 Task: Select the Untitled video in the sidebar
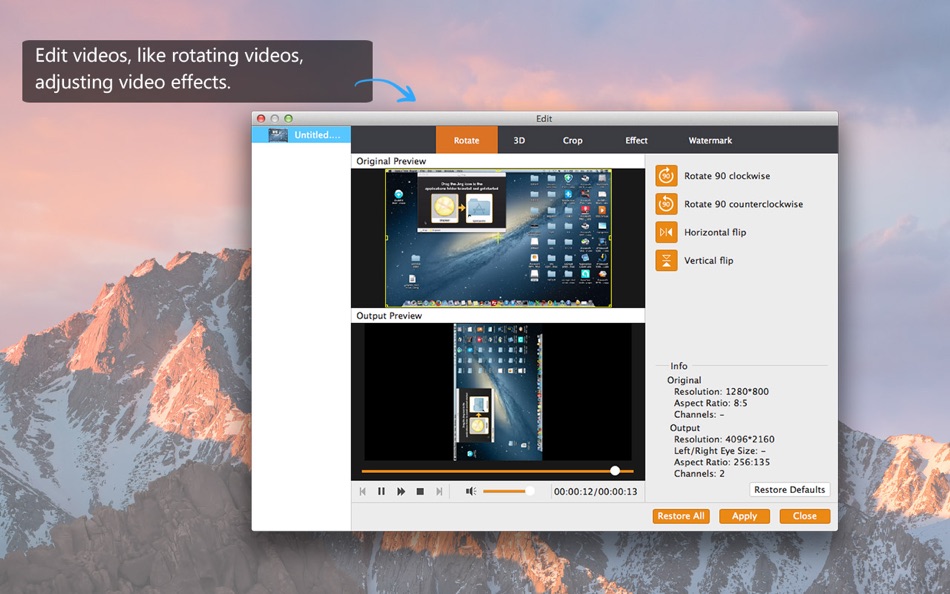305,134
